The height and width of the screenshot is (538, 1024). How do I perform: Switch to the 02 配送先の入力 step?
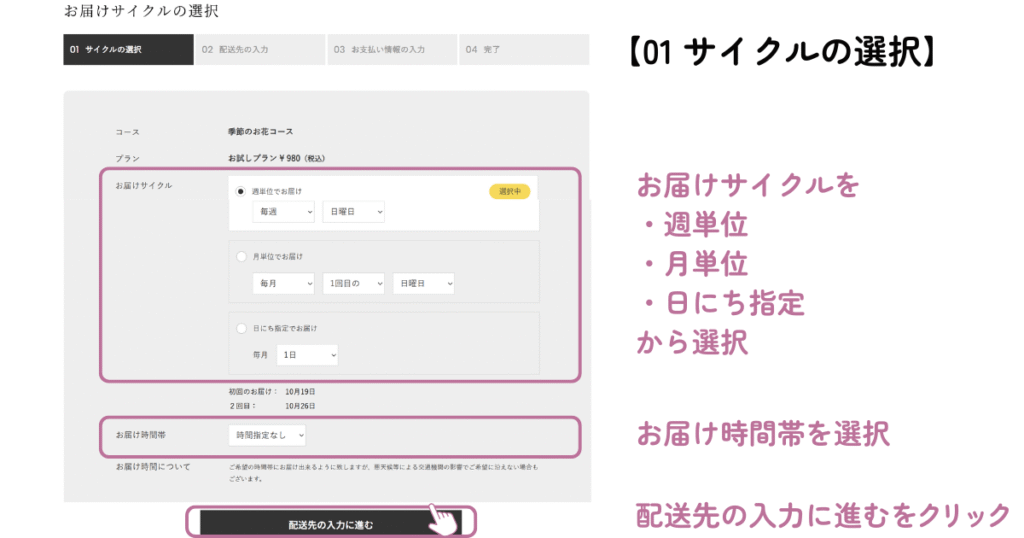260,49
